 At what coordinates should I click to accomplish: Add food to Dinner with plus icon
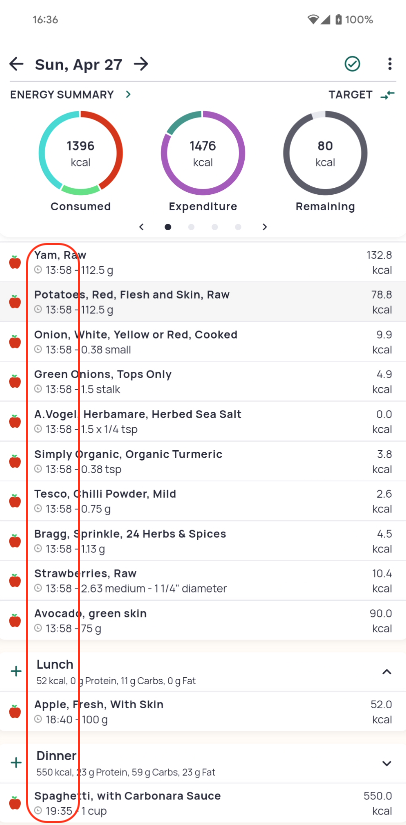point(16,762)
